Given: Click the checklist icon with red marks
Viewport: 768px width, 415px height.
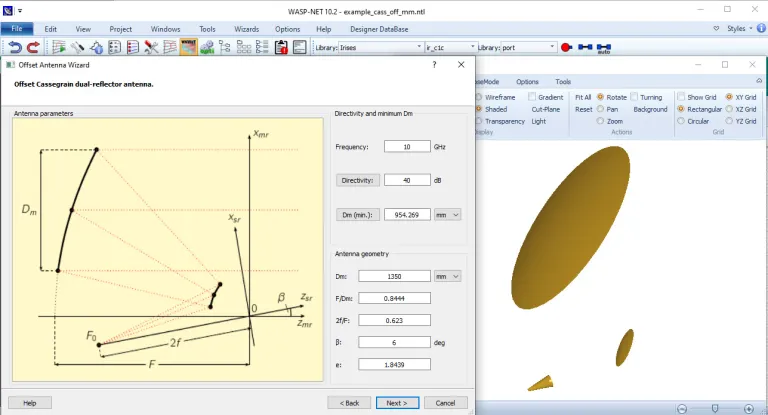Looking at the screenshot, I should pyautogui.click(x=133, y=47).
